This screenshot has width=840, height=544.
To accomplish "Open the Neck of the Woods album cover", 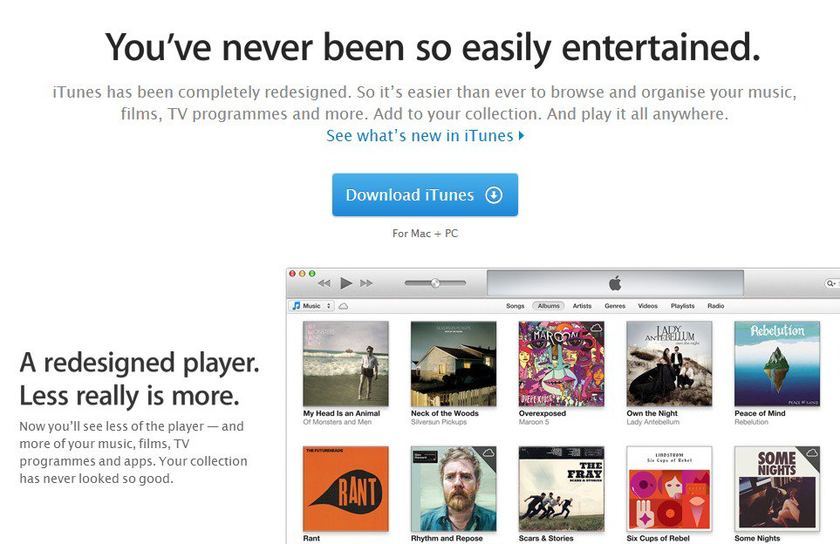I will [x=453, y=363].
